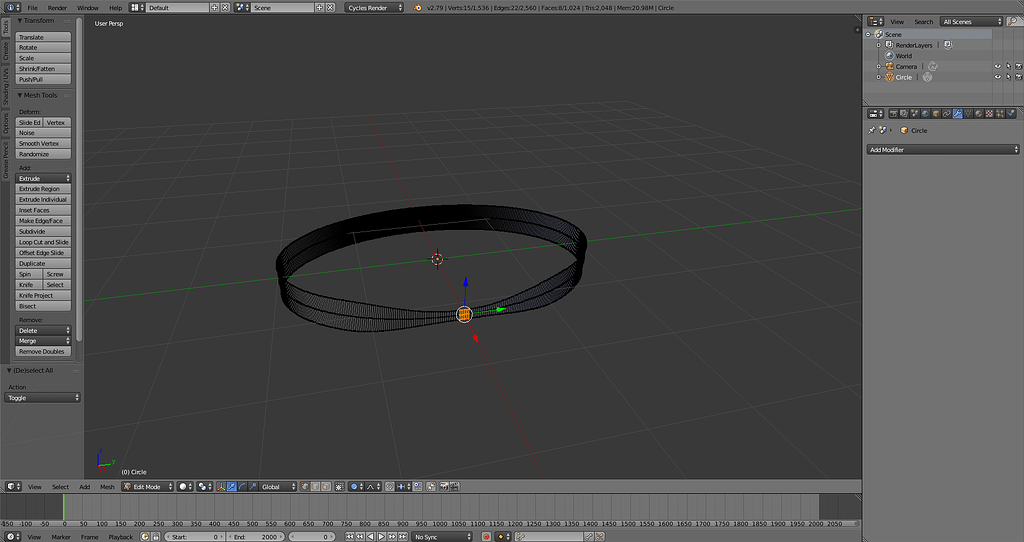Image resolution: width=1024 pixels, height=542 pixels.
Task: Toggle Camera visibility eye in outliner
Action: 997,67
